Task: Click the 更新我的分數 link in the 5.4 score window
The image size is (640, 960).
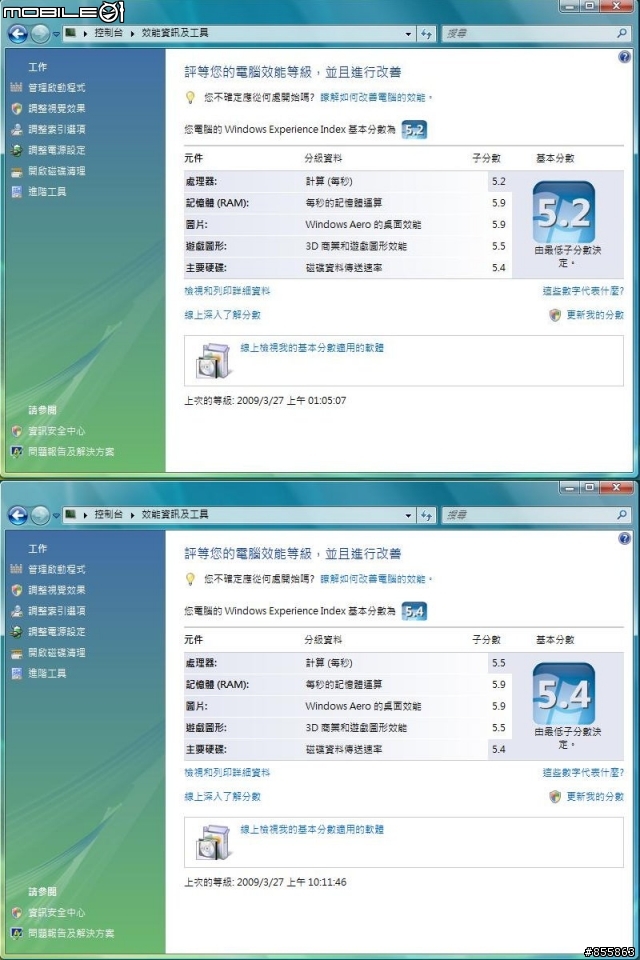Action: point(595,797)
